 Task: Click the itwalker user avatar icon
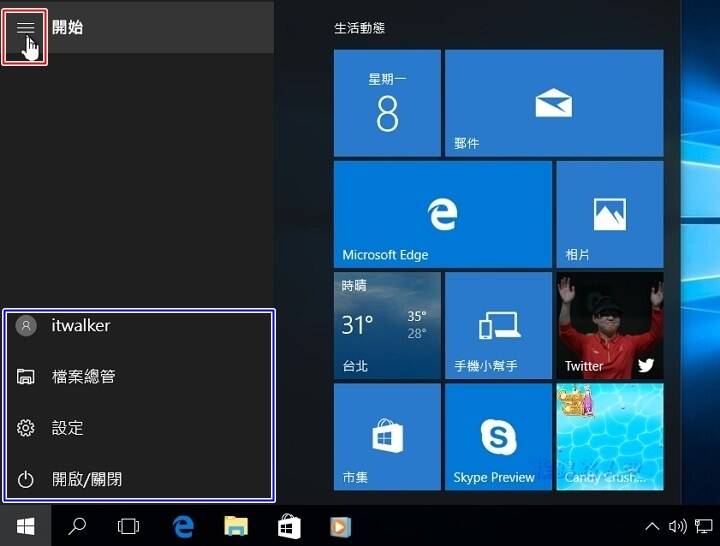[26, 326]
